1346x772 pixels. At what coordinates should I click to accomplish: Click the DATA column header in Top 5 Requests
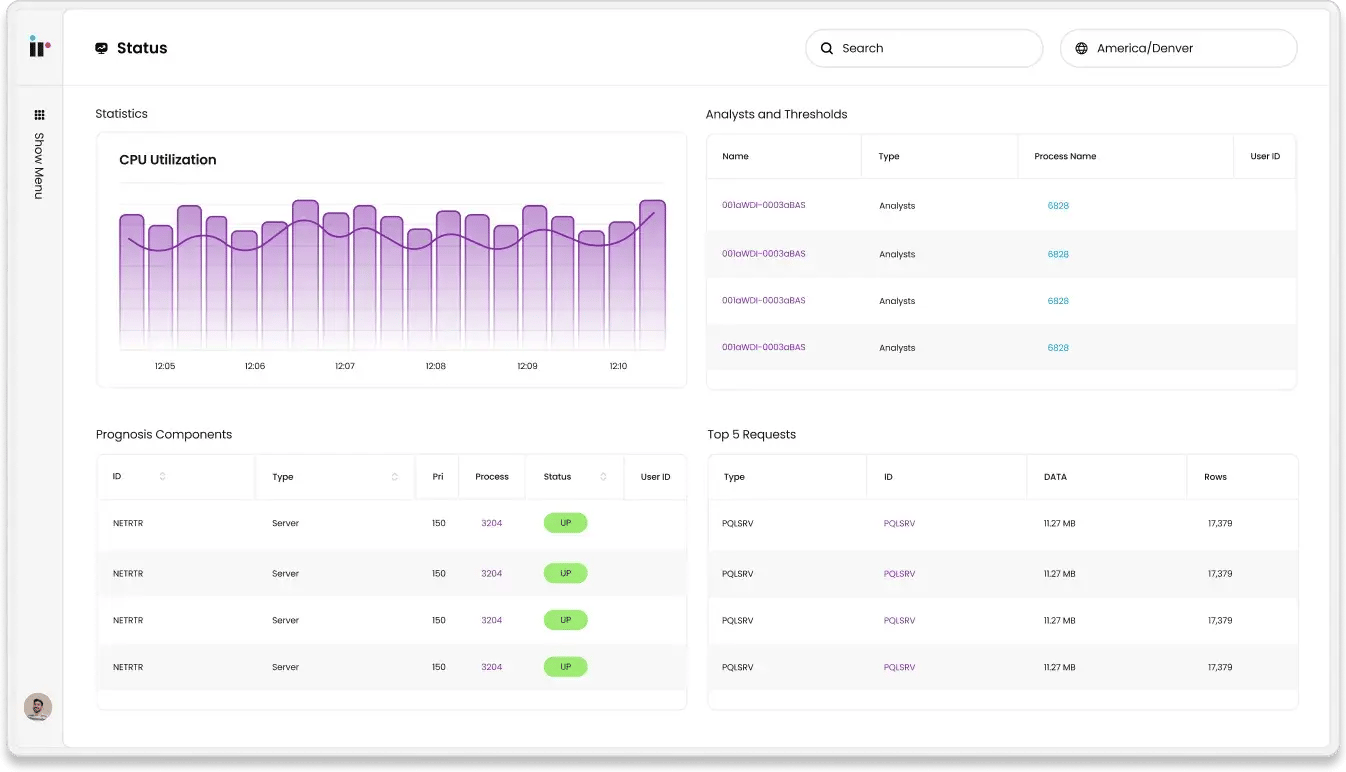pyautogui.click(x=1055, y=477)
